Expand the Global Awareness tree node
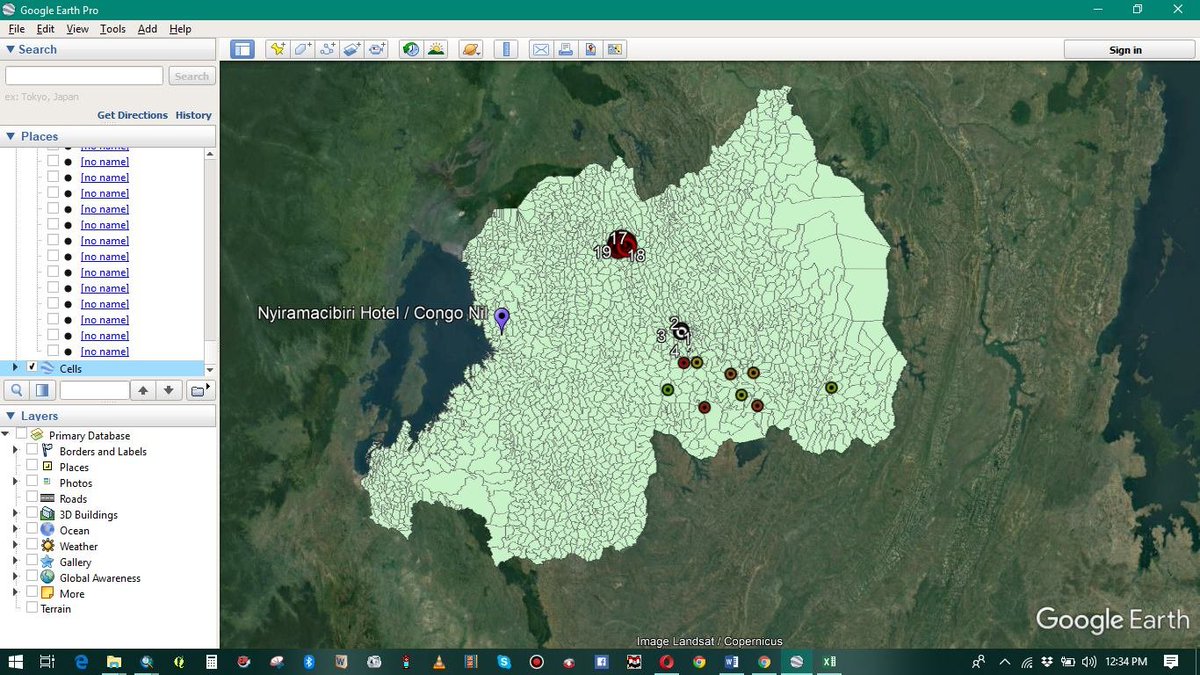This screenshot has width=1200, height=675. (15, 577)
